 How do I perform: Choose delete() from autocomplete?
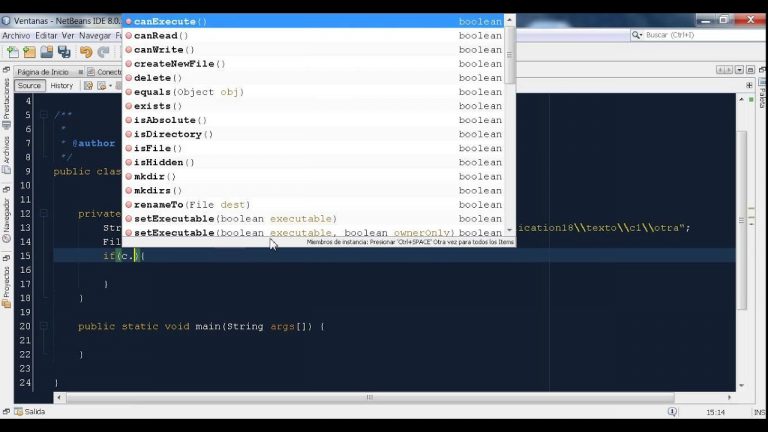[313, 78]
